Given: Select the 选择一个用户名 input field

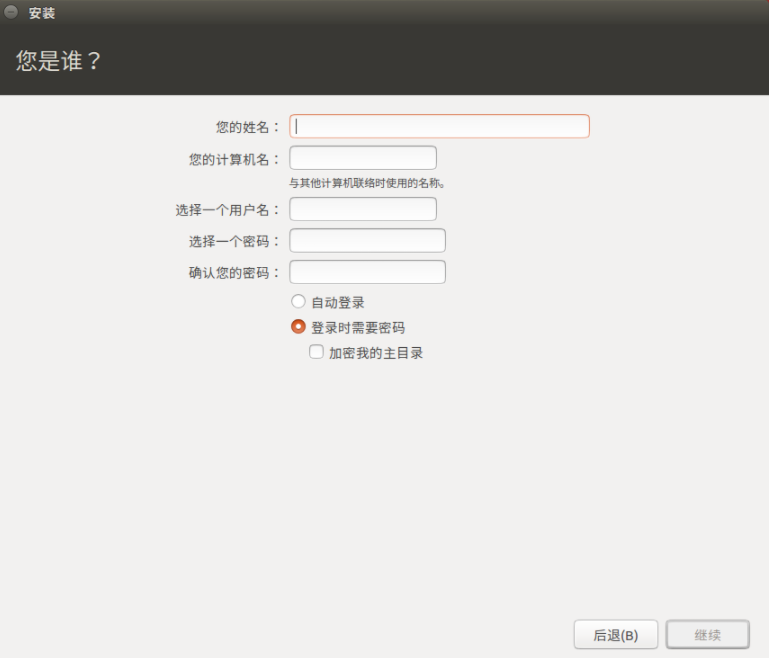Looking at the screenshot, I should pos(362,209).
